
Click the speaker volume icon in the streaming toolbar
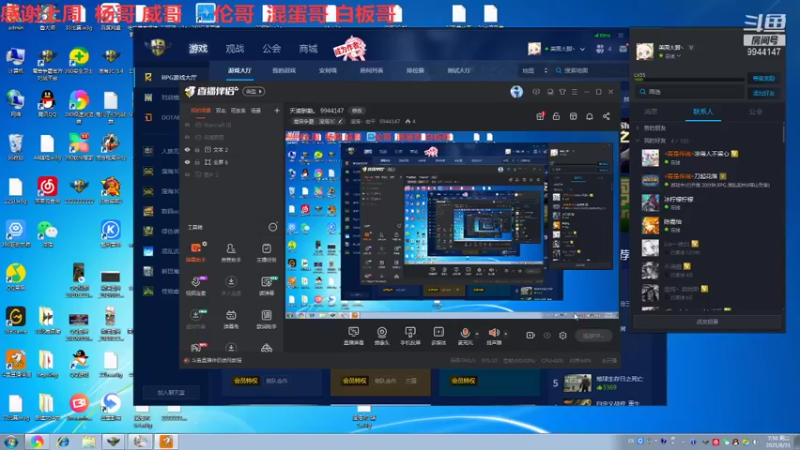[x=493, y=332]
